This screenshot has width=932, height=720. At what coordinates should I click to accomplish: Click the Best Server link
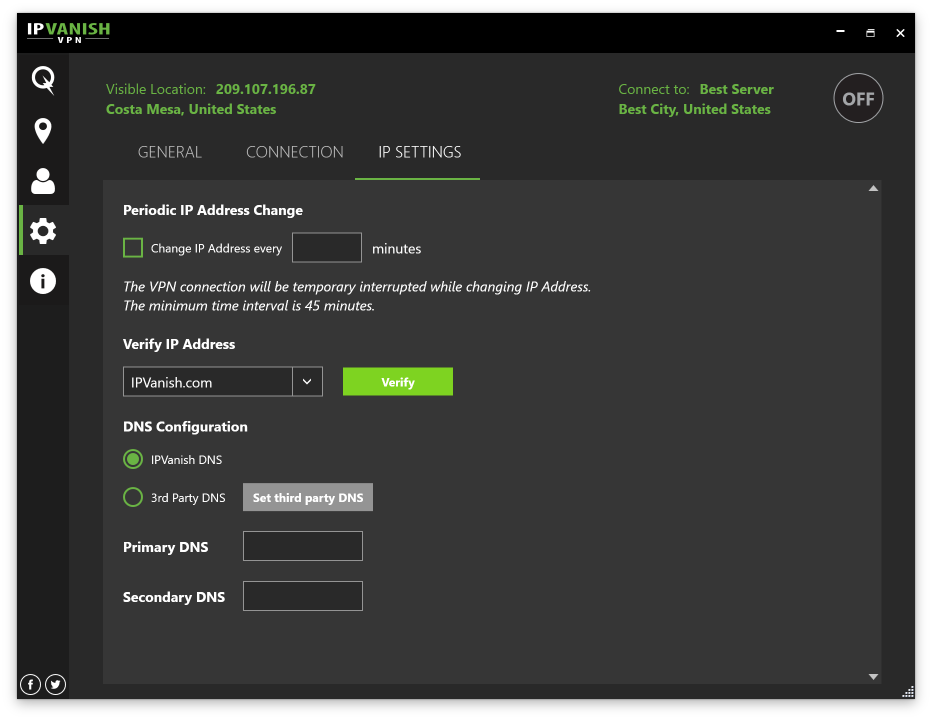click(736, 89)
